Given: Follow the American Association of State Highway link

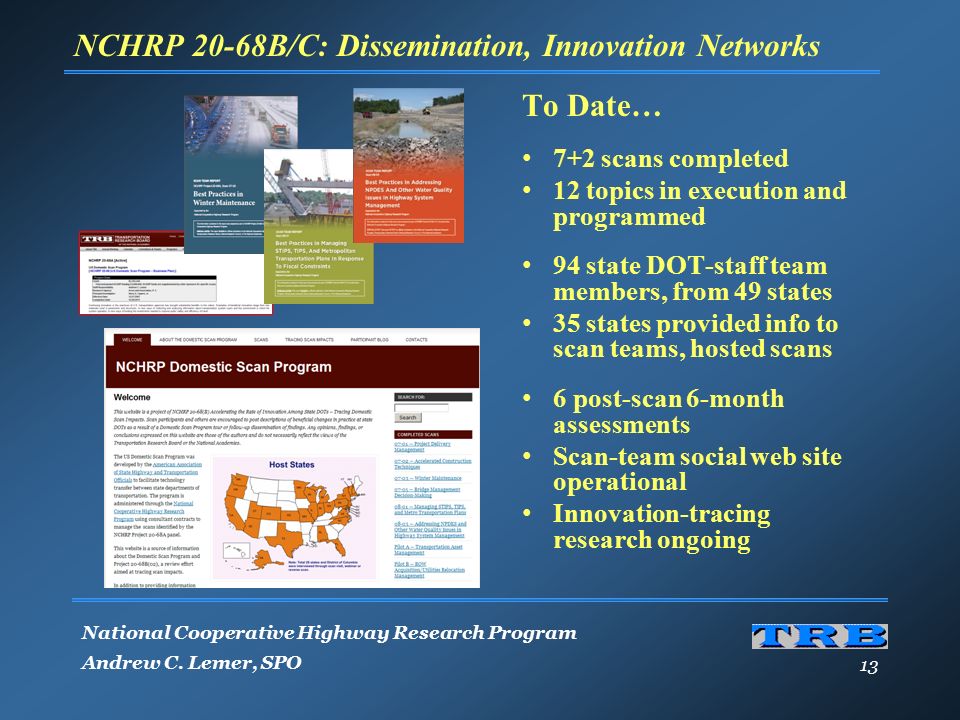Looking at the screenshot, I should click(157, 472).
